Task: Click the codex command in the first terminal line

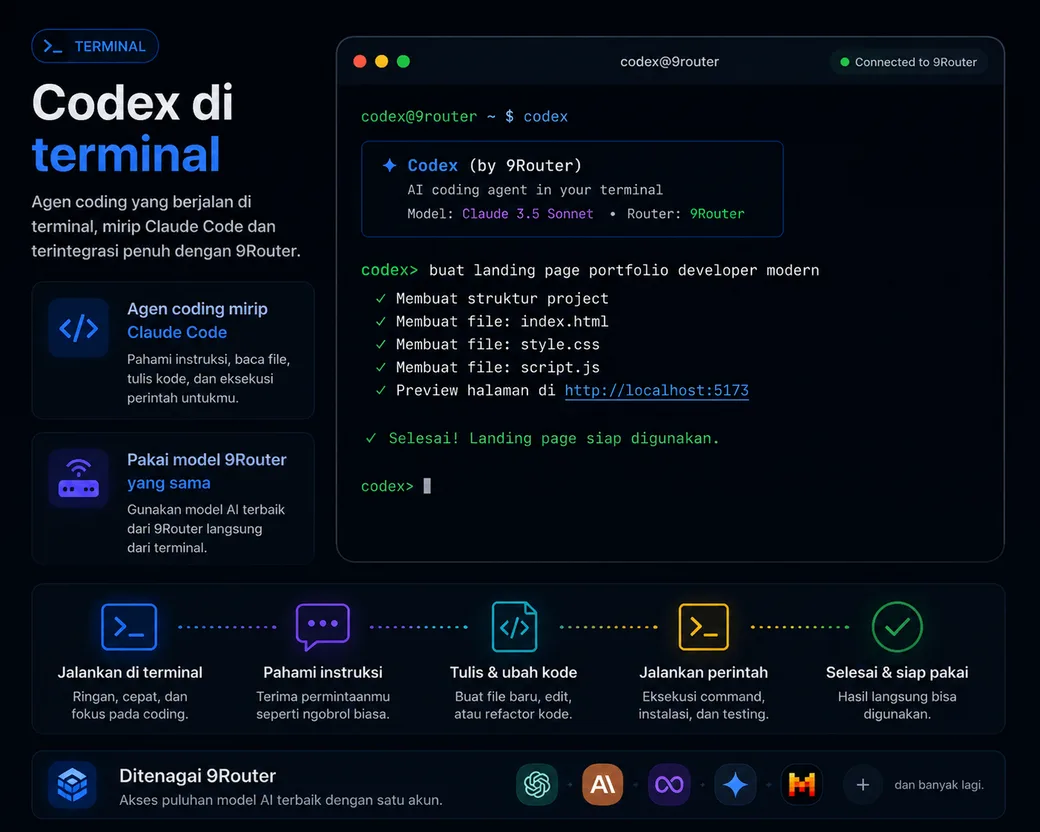Action: (x=545, y=117)
